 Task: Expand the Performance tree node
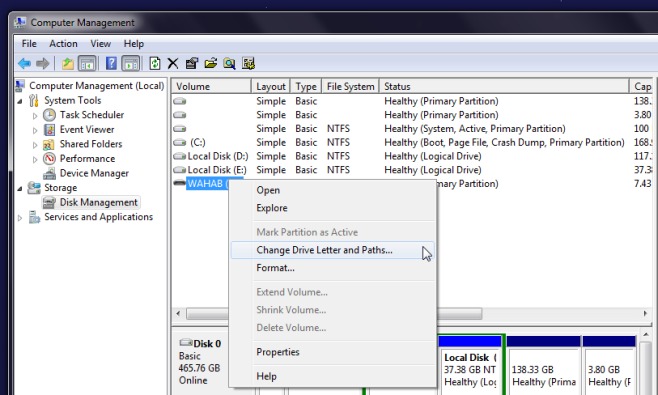click(35, 159)
